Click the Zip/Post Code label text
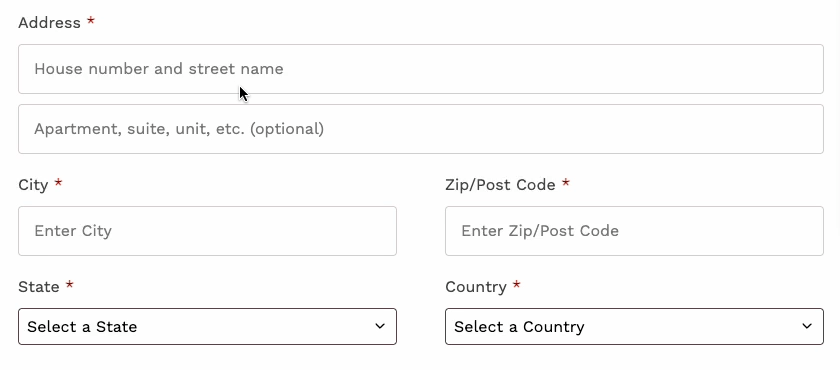Screen dimensions: 840x370 tap(500, 185)
